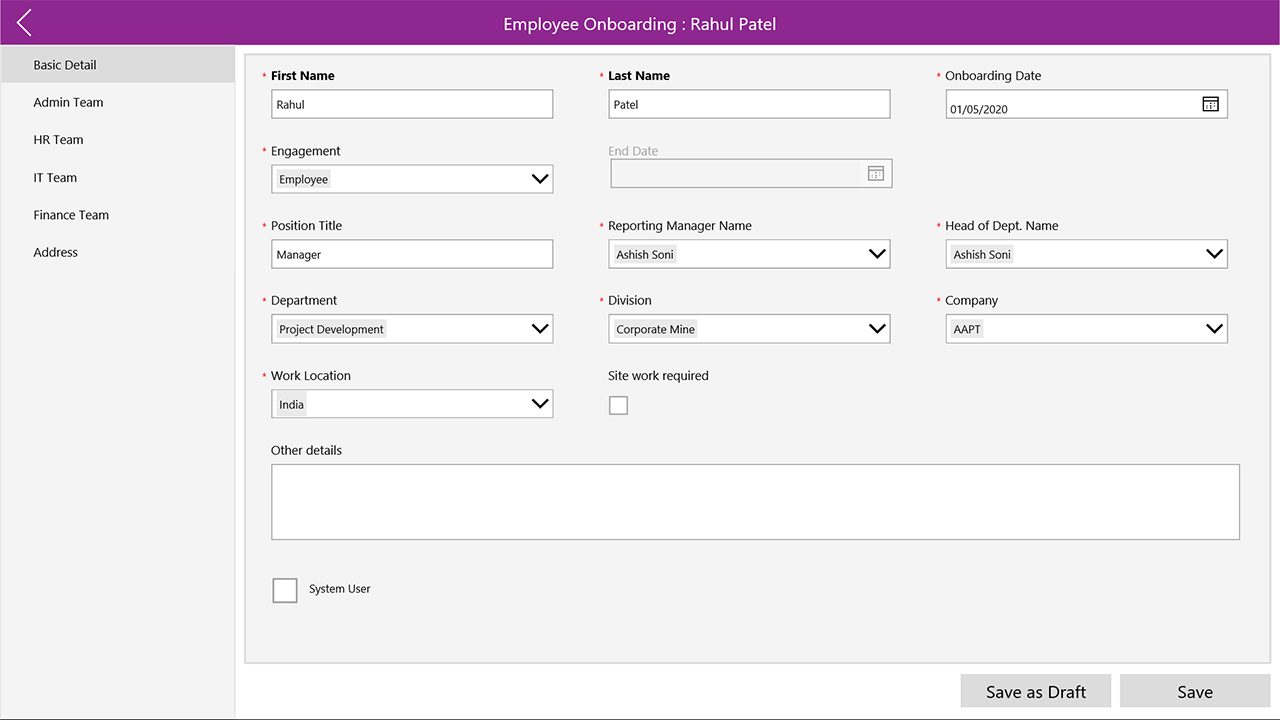Click the End Date calendar icon
1280x720 pixels.
(x=875, y=173)
